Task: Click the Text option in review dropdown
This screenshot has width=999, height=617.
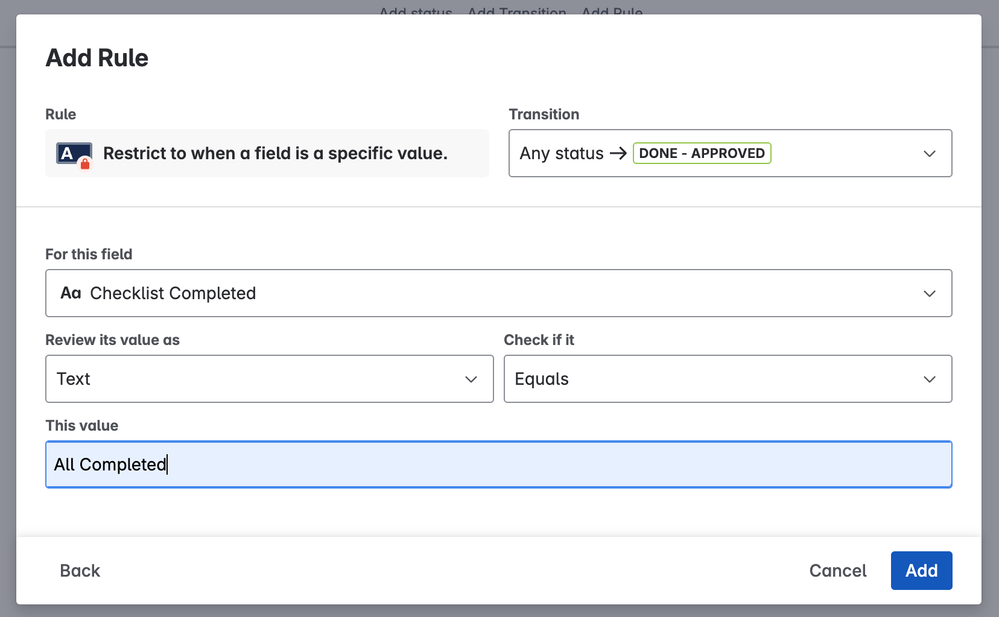Action: [x=74, y=379]
